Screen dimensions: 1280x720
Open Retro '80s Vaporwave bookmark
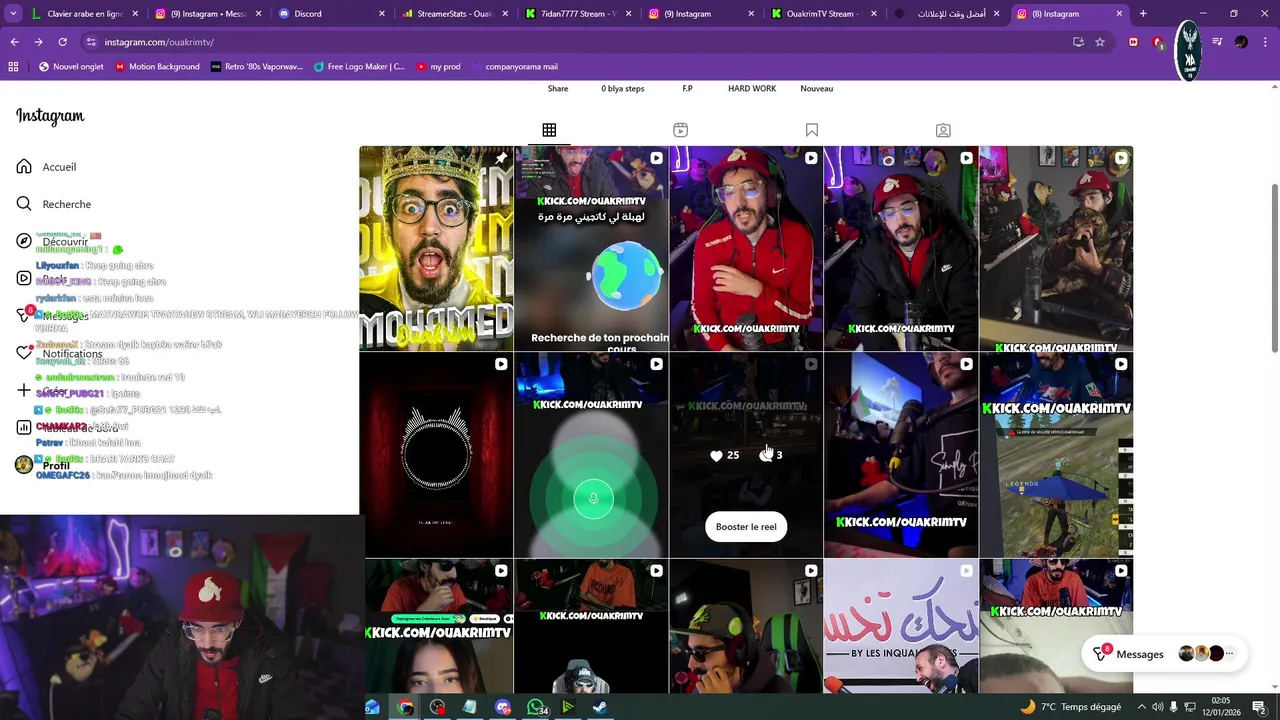[x=256, y=67]
